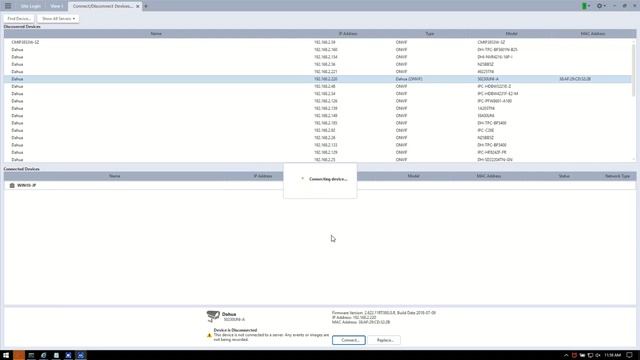
Task: Click the 50230UNI-A model cell in the highlighted row
Action: (488, 79)
